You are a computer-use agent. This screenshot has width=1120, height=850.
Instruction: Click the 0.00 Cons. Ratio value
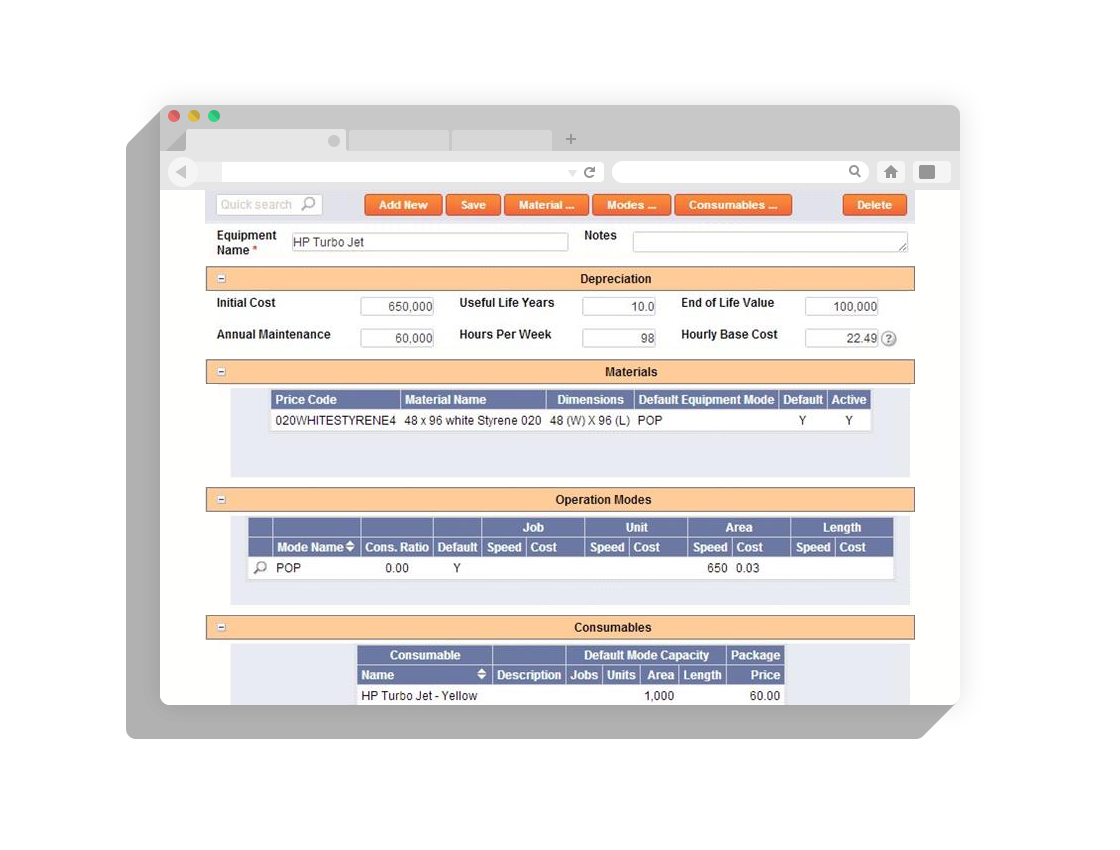pos(397,568)
